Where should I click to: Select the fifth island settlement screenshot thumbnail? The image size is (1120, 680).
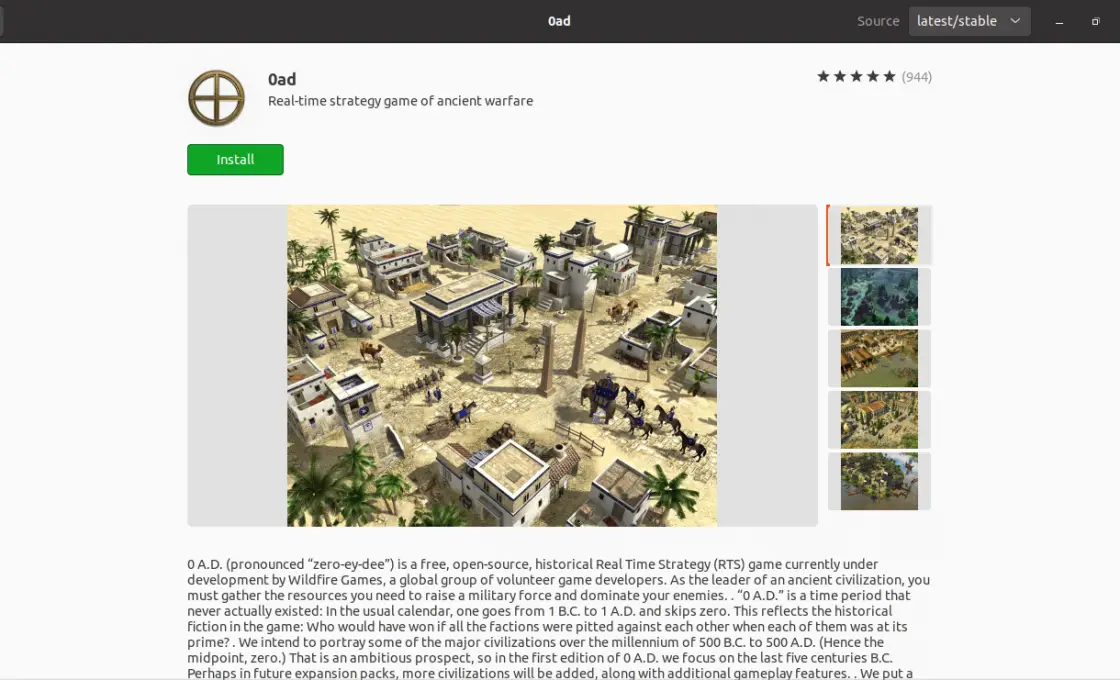pos(879,481)
